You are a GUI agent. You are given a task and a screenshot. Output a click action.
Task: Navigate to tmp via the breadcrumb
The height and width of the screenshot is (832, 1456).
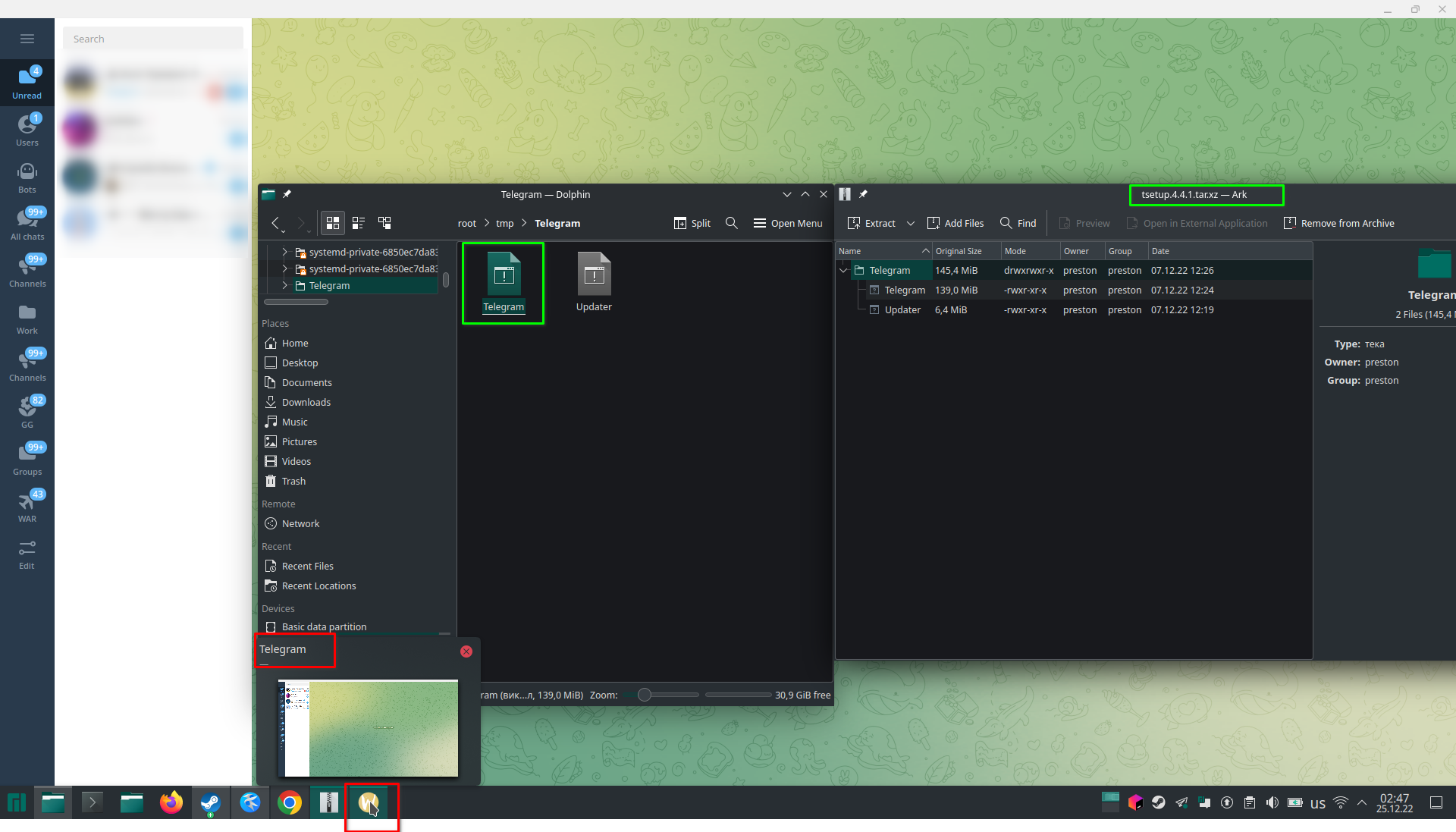(505, 223)
